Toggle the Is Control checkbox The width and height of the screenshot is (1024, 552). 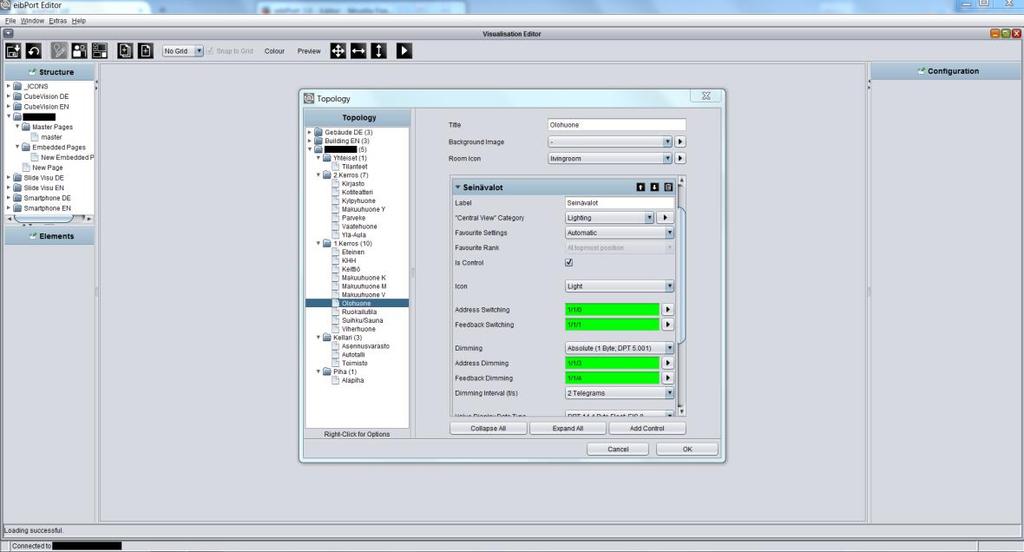(x=569, y=263)
